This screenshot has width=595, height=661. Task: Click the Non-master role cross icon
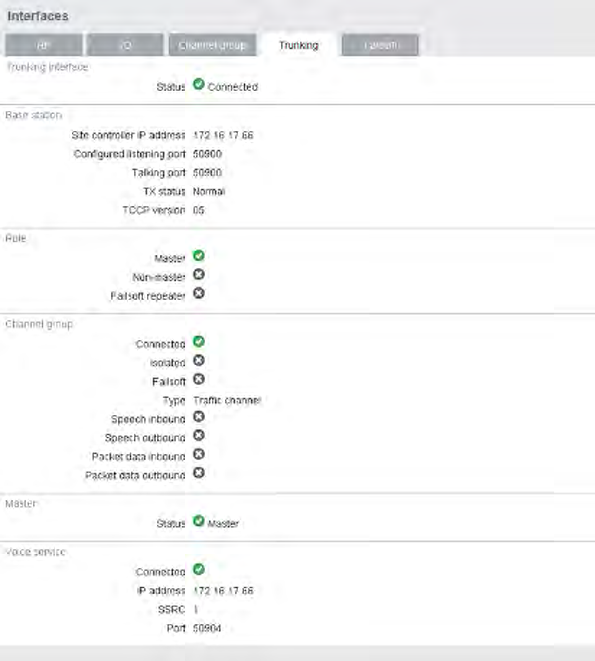[199, 275]
